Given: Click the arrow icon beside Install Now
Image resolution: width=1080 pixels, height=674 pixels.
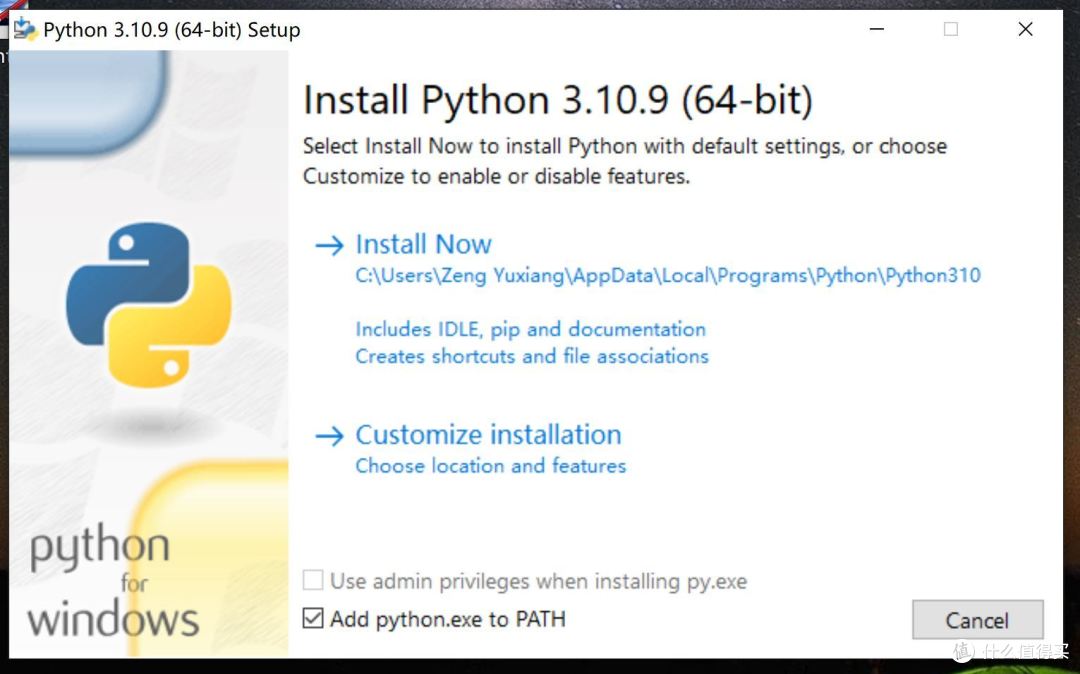Looking at the screenshot, I should (329, 245).
